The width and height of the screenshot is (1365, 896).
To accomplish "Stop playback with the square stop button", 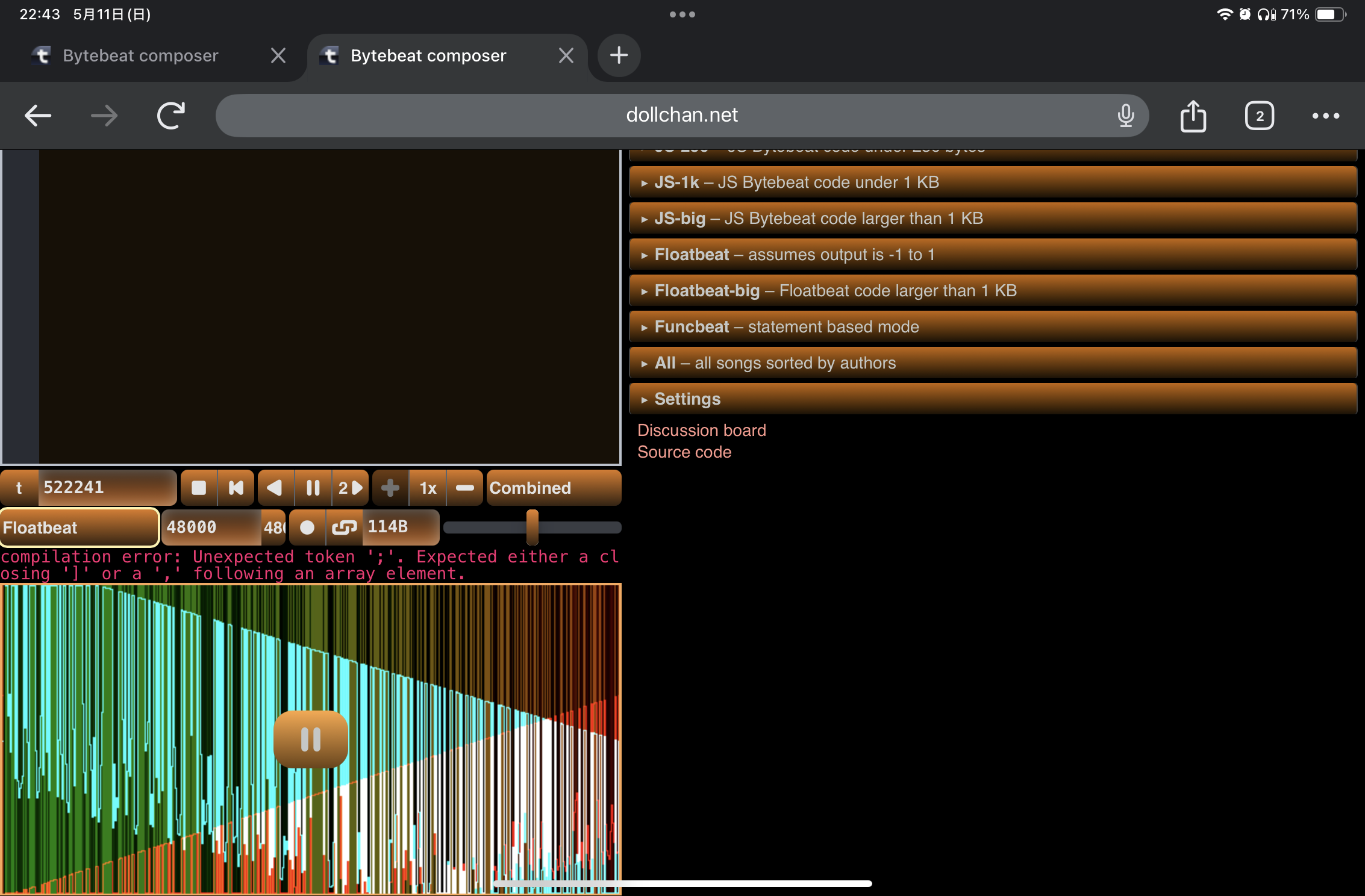I will 198,488.
